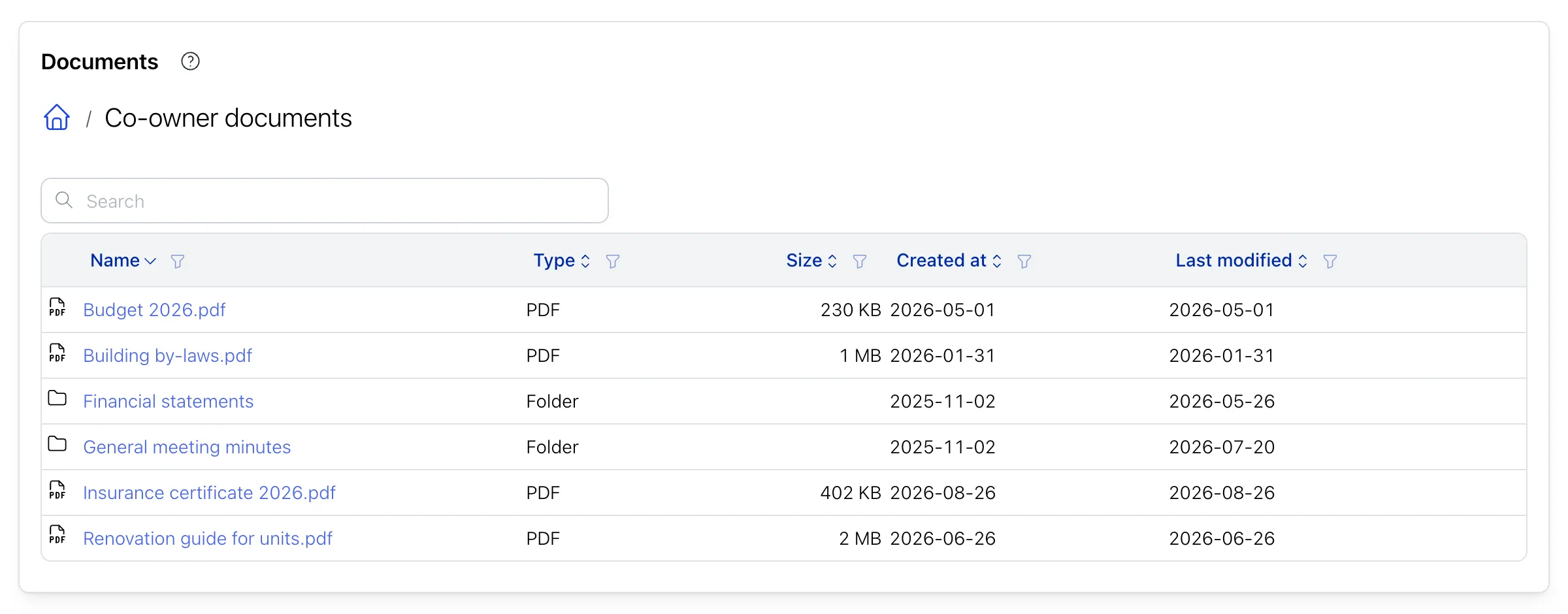The image size is (1568, 614).
Task: Open the filter for the Type column
Action: tap(613, 261)
